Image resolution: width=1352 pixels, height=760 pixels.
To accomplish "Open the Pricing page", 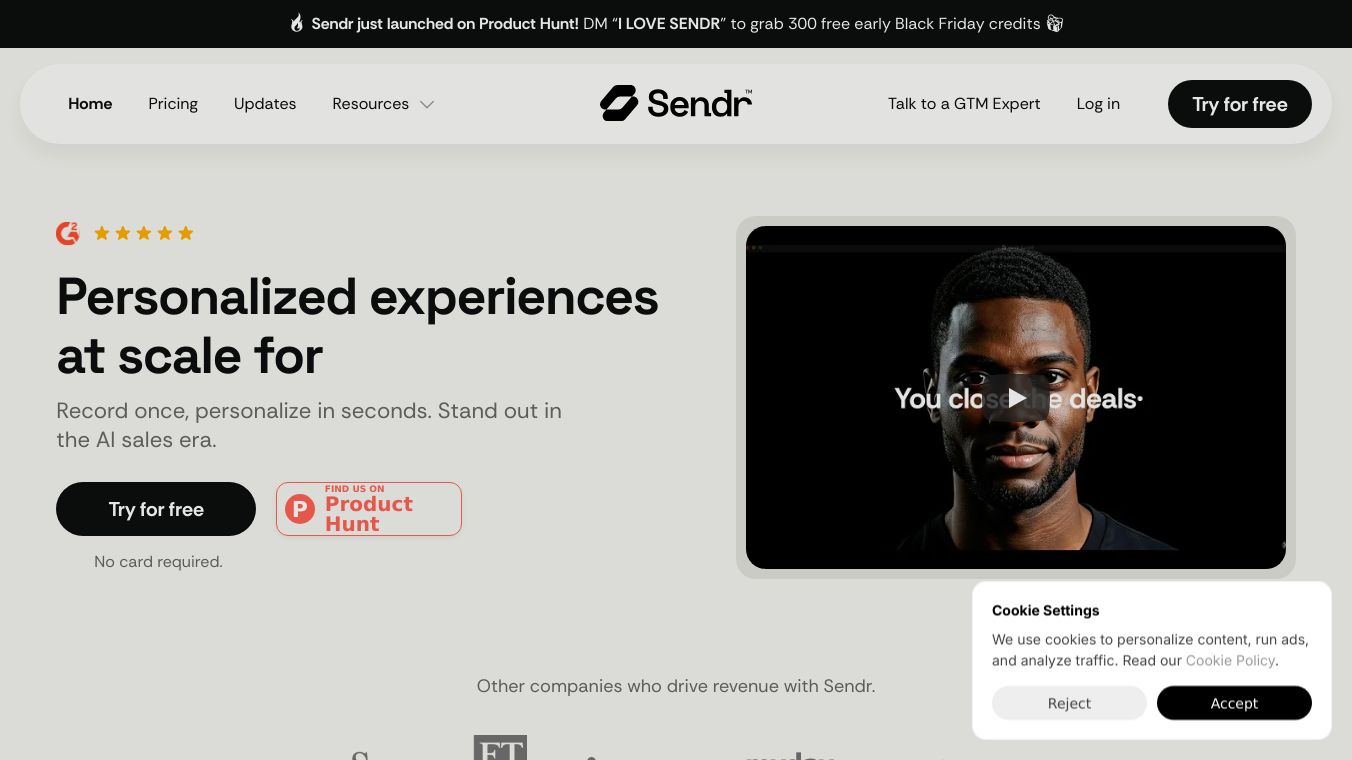I will click(173, 104).
